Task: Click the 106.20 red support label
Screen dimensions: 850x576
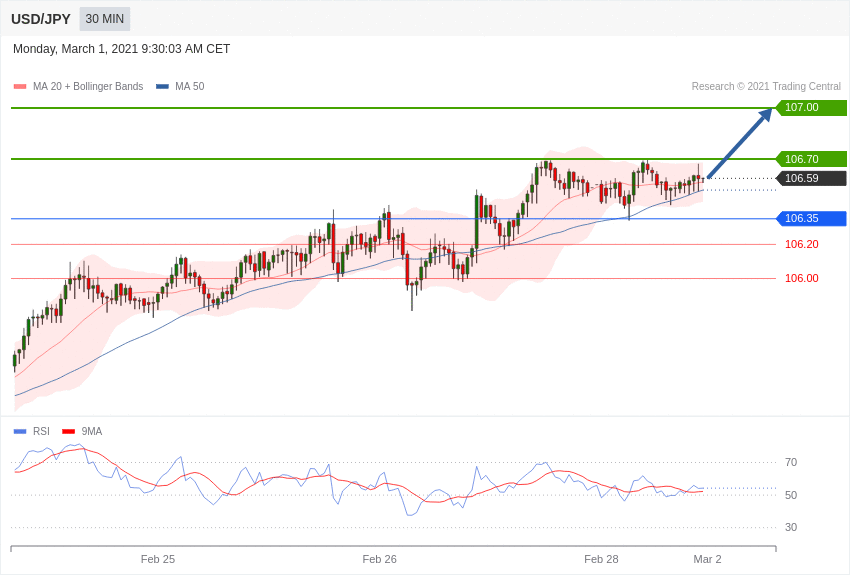Action: point(802,244)
